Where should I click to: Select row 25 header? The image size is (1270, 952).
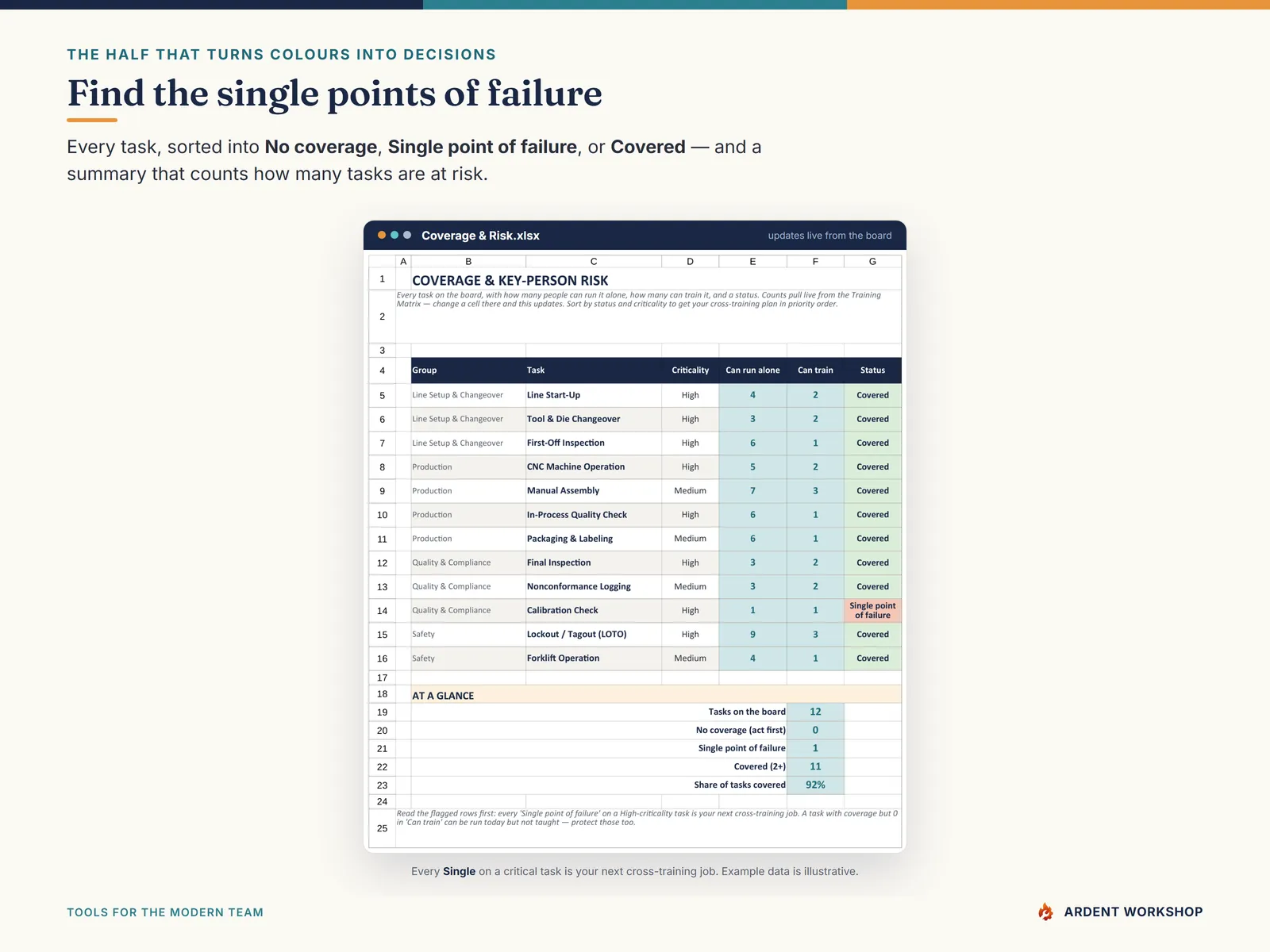click(x=382, y=827)
